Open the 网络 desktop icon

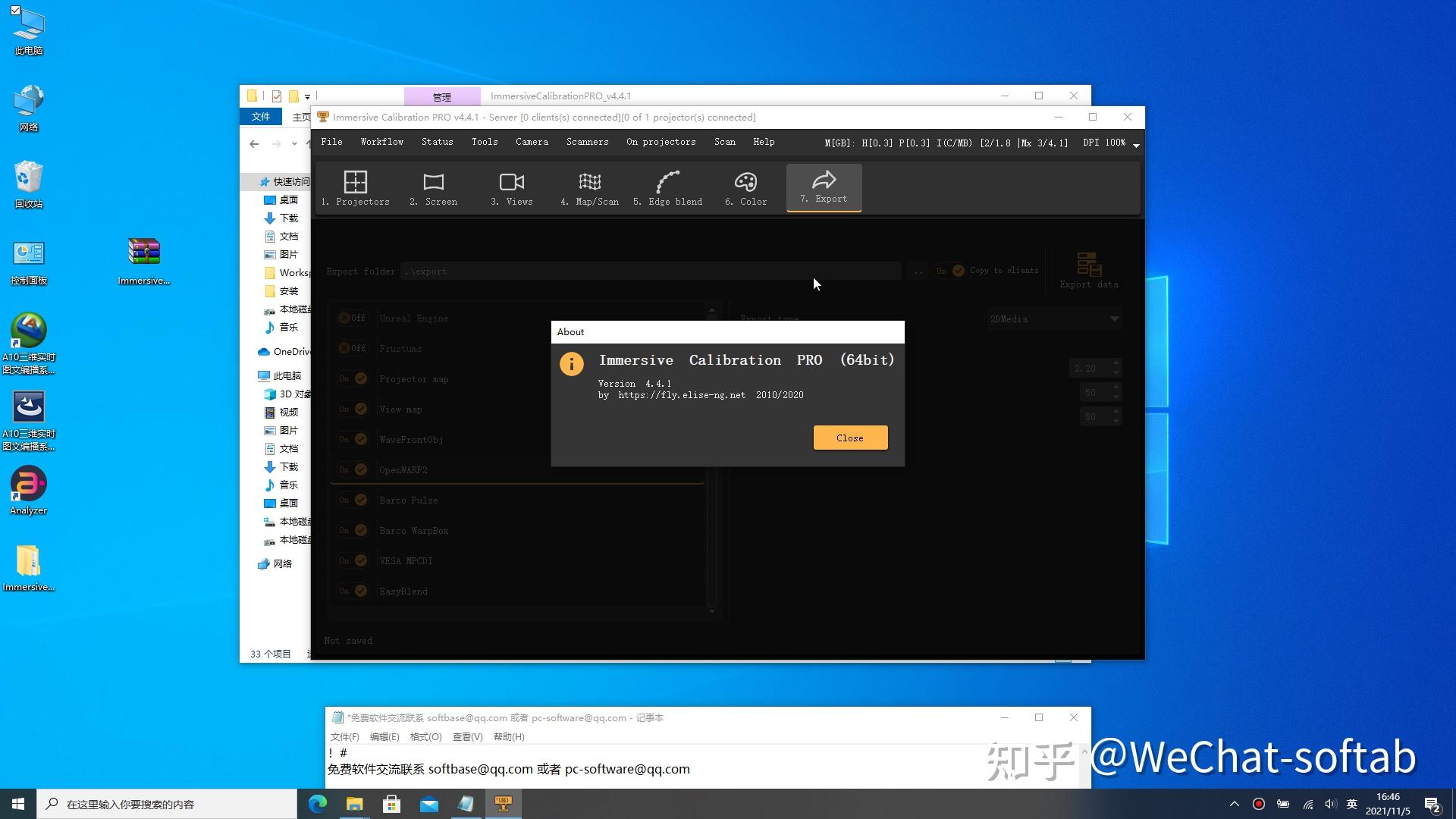tap(29, 108)
